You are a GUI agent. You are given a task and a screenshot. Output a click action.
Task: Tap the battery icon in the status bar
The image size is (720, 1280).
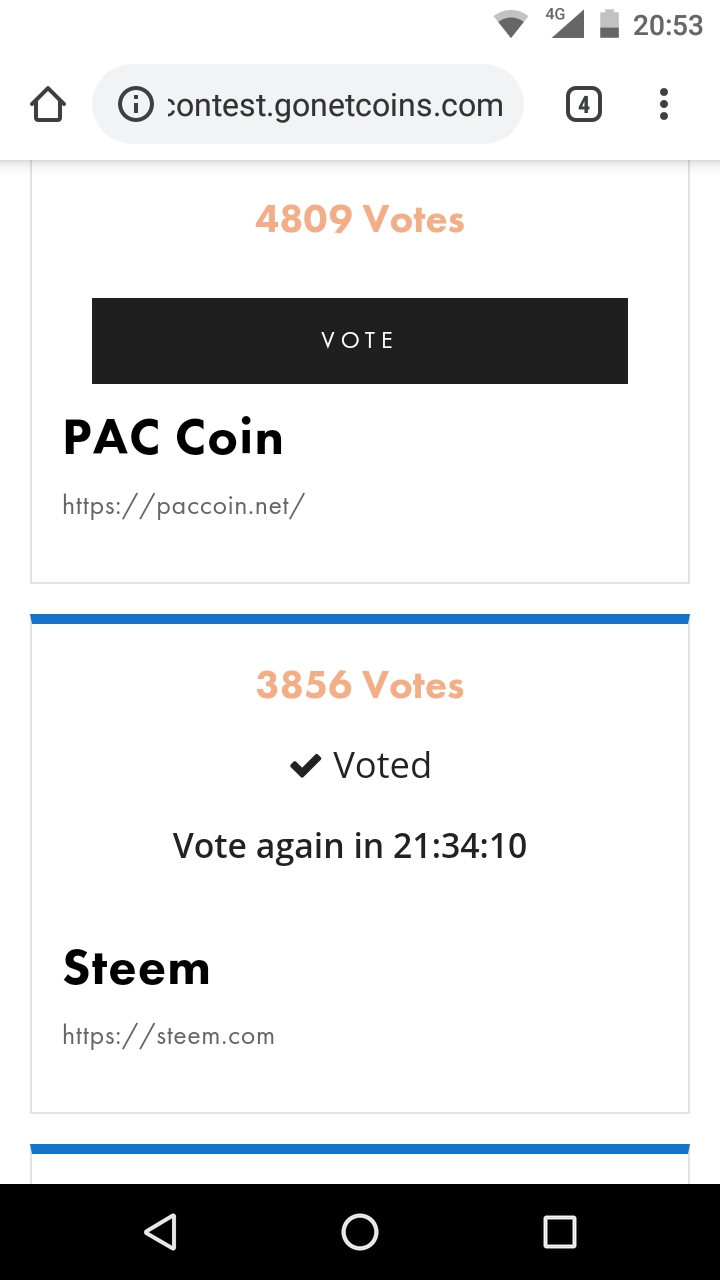pos(609,24)
